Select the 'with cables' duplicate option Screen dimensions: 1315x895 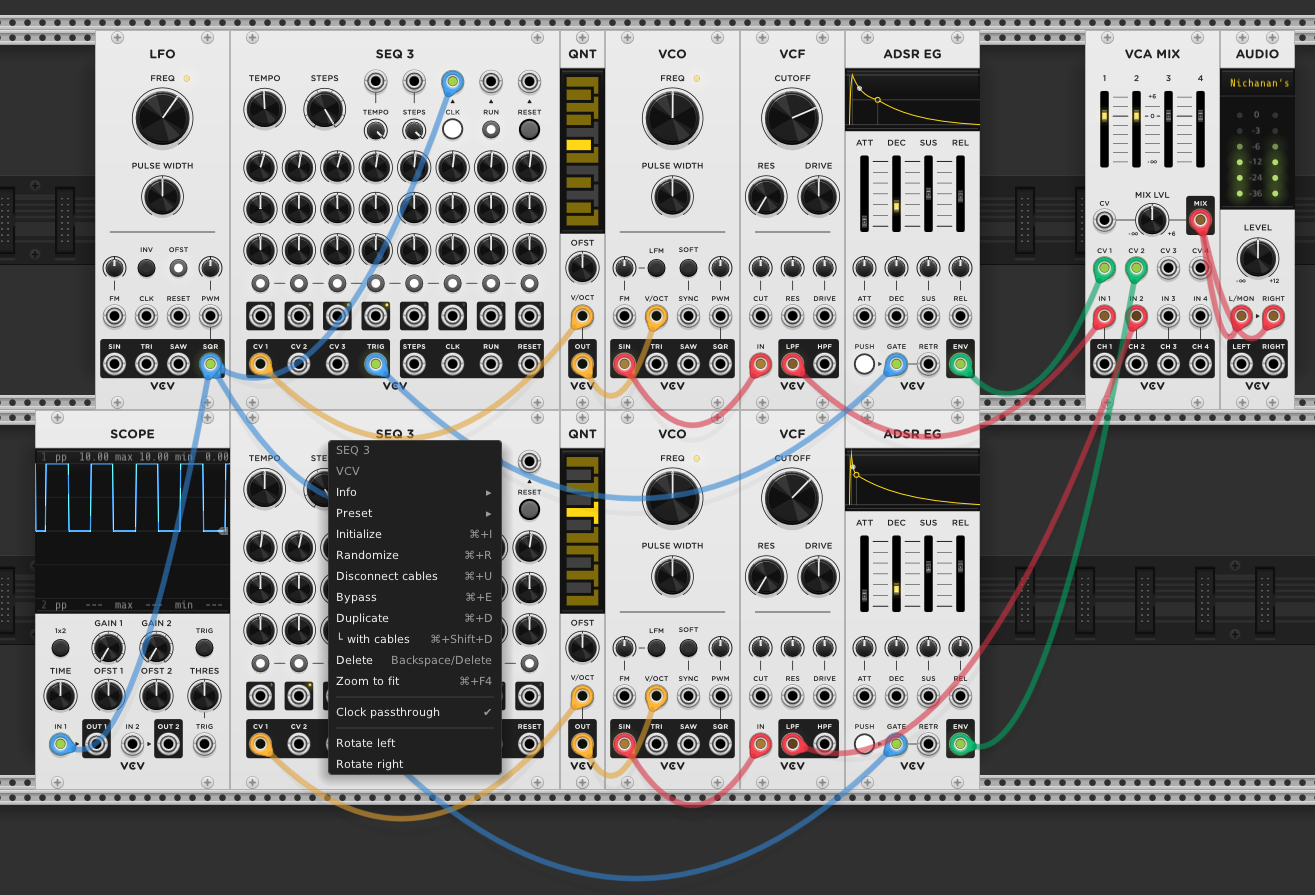coord(414,639)
